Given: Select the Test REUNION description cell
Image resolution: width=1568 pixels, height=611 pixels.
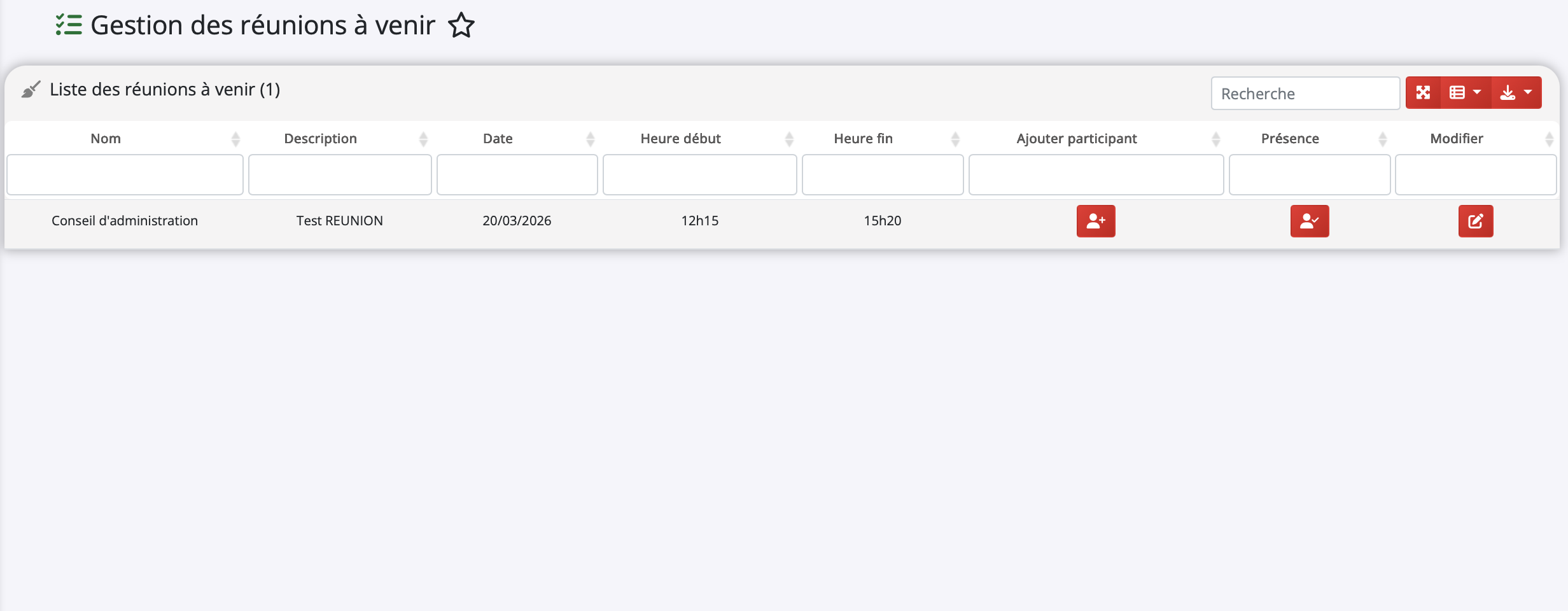Looking at the screenshot, I should point(340,221).
